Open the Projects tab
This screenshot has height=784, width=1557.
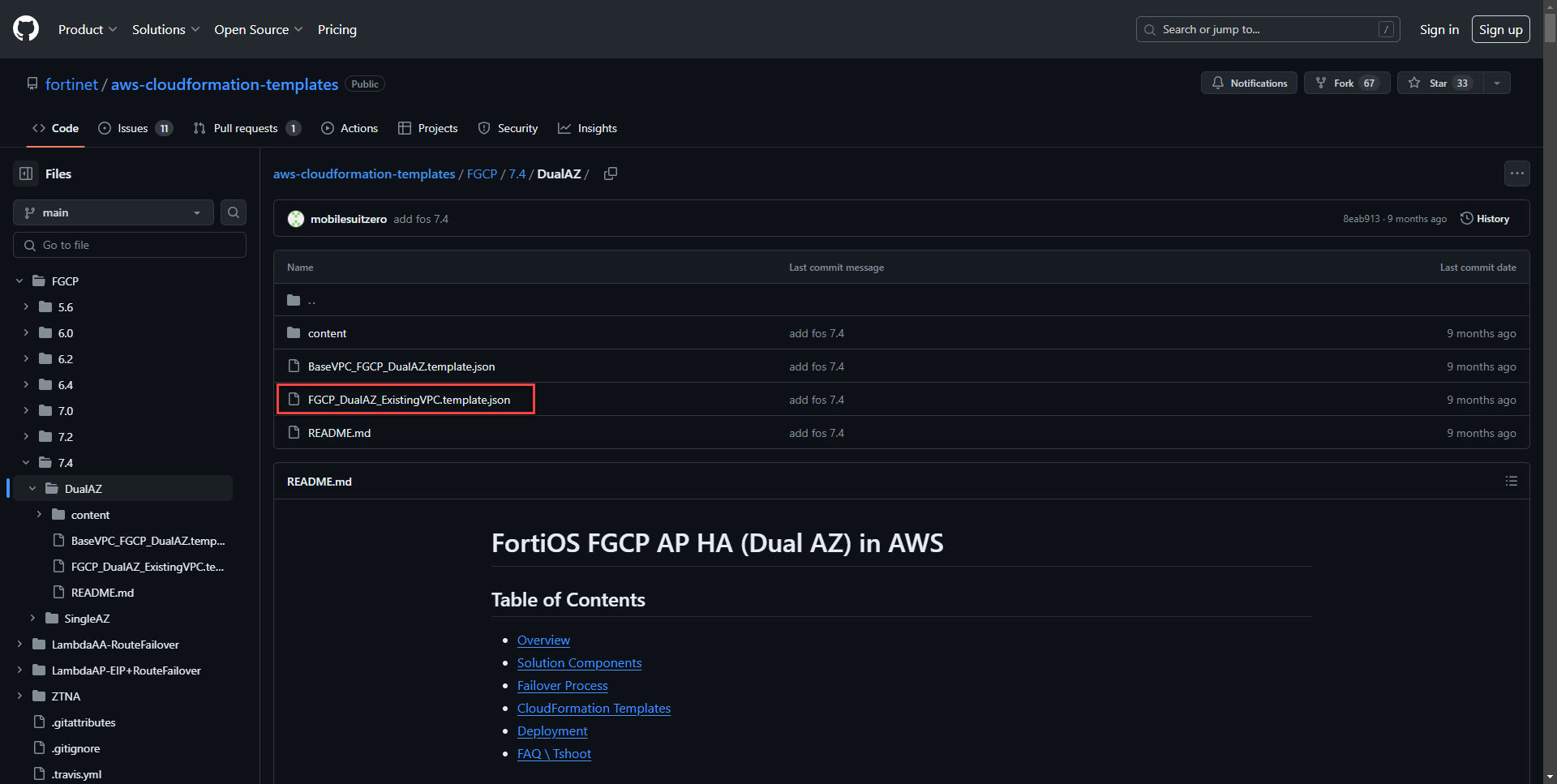(x=428, y=128)
